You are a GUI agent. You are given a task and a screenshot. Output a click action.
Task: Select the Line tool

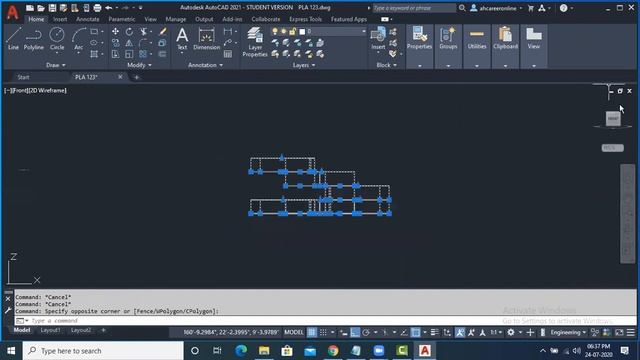click(x=13, y=39)
